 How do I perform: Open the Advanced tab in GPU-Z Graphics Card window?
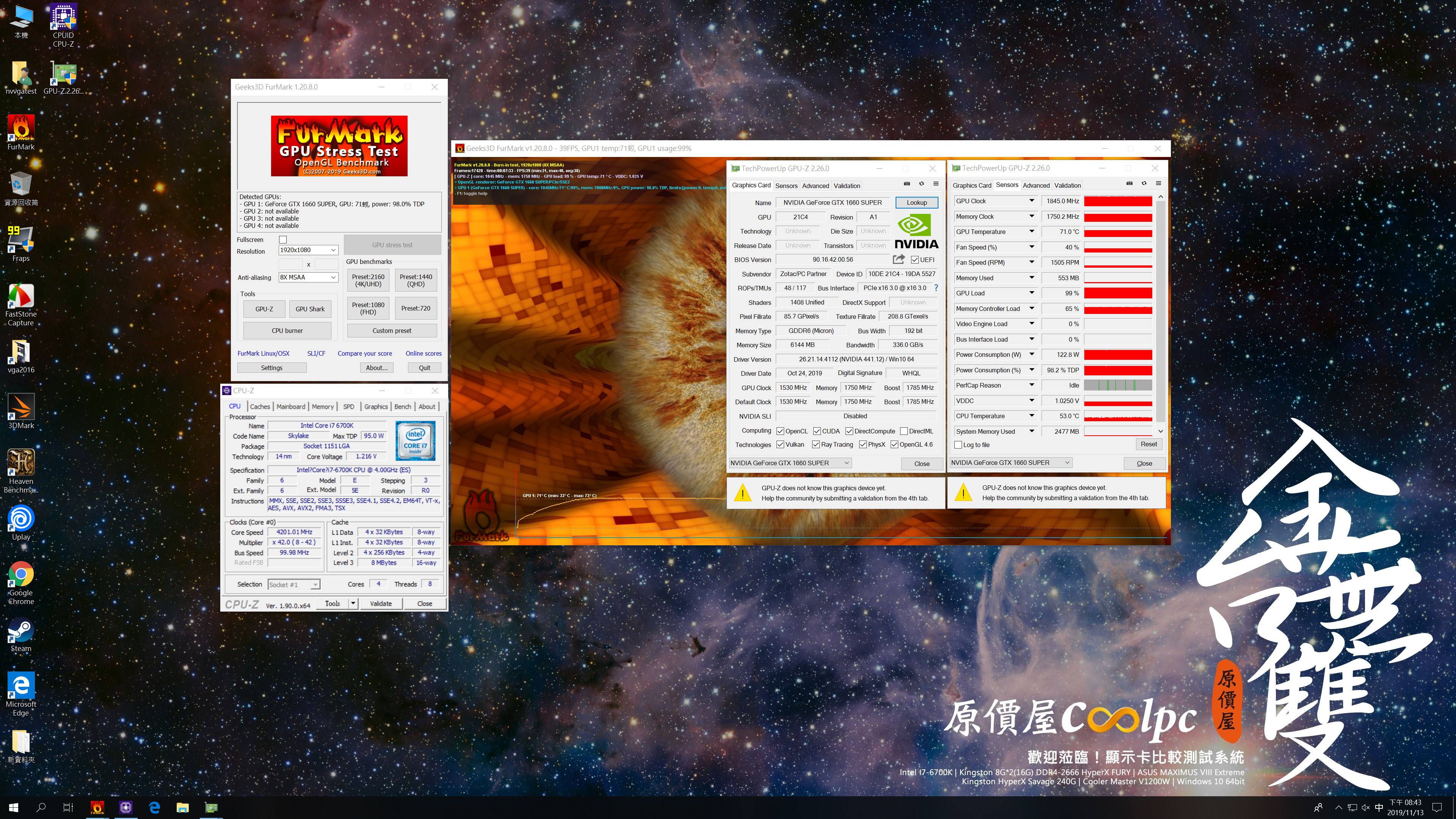(816, 185)
